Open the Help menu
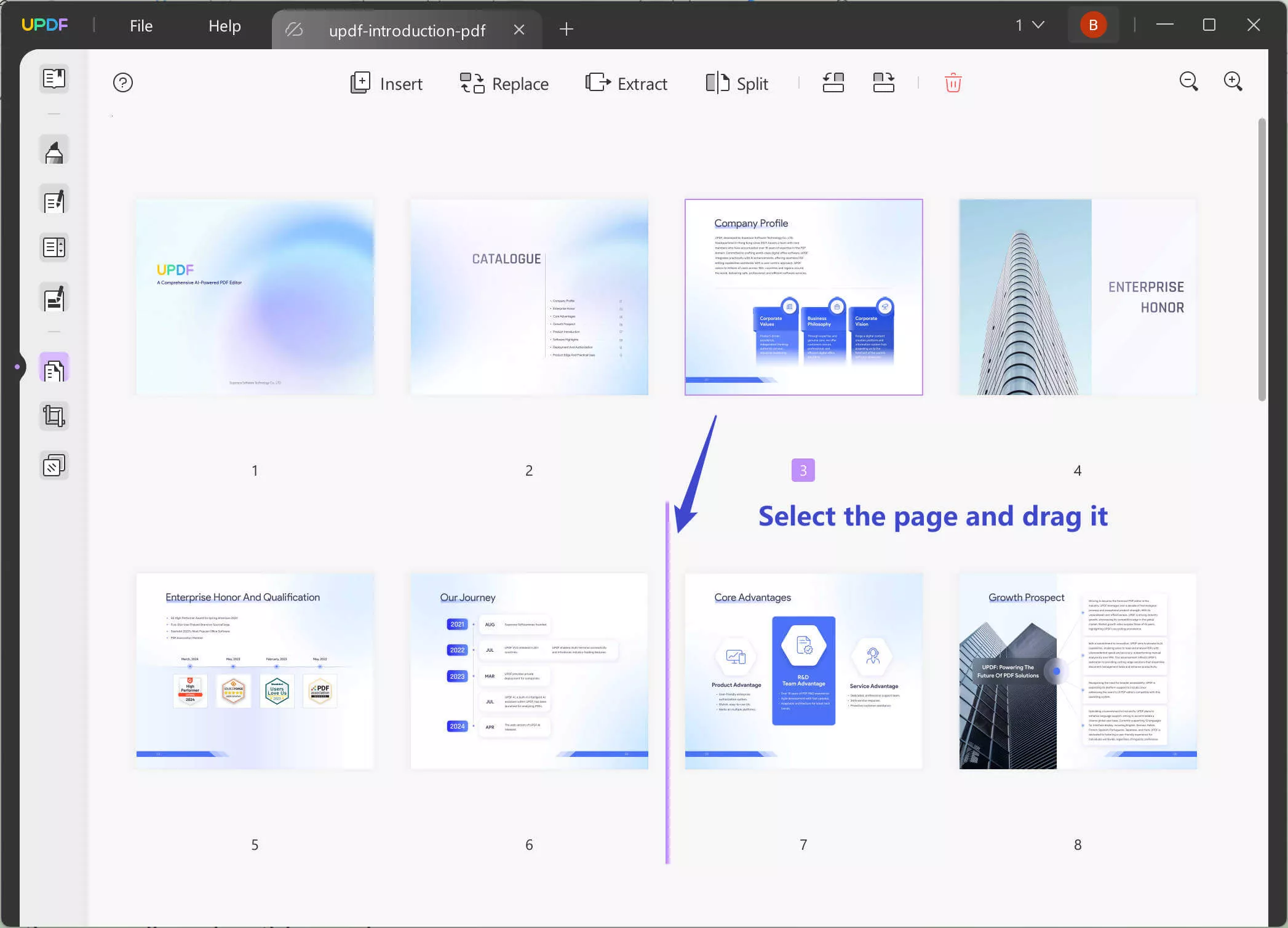Screen dimensions: 1288x928 coord(225,26)
